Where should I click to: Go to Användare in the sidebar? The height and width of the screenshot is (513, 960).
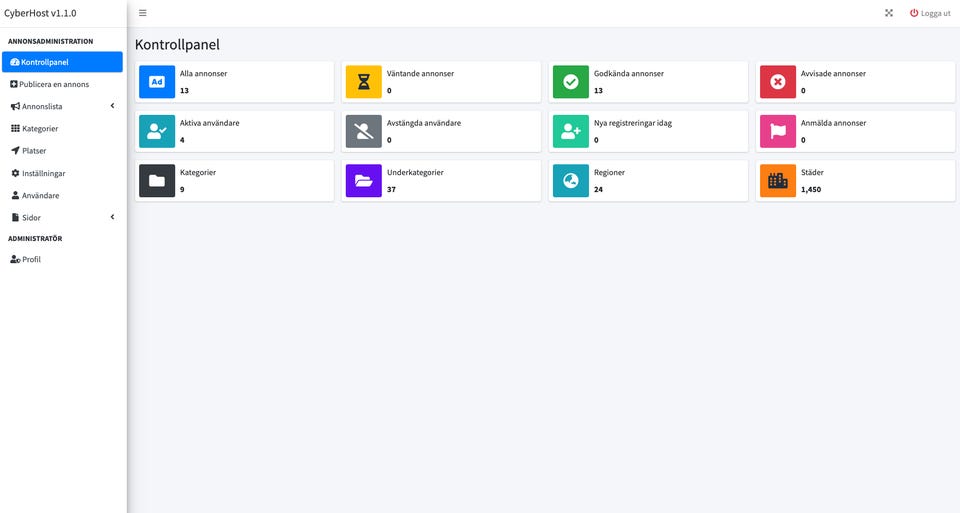pyautogui.click(x=40, y=195)
